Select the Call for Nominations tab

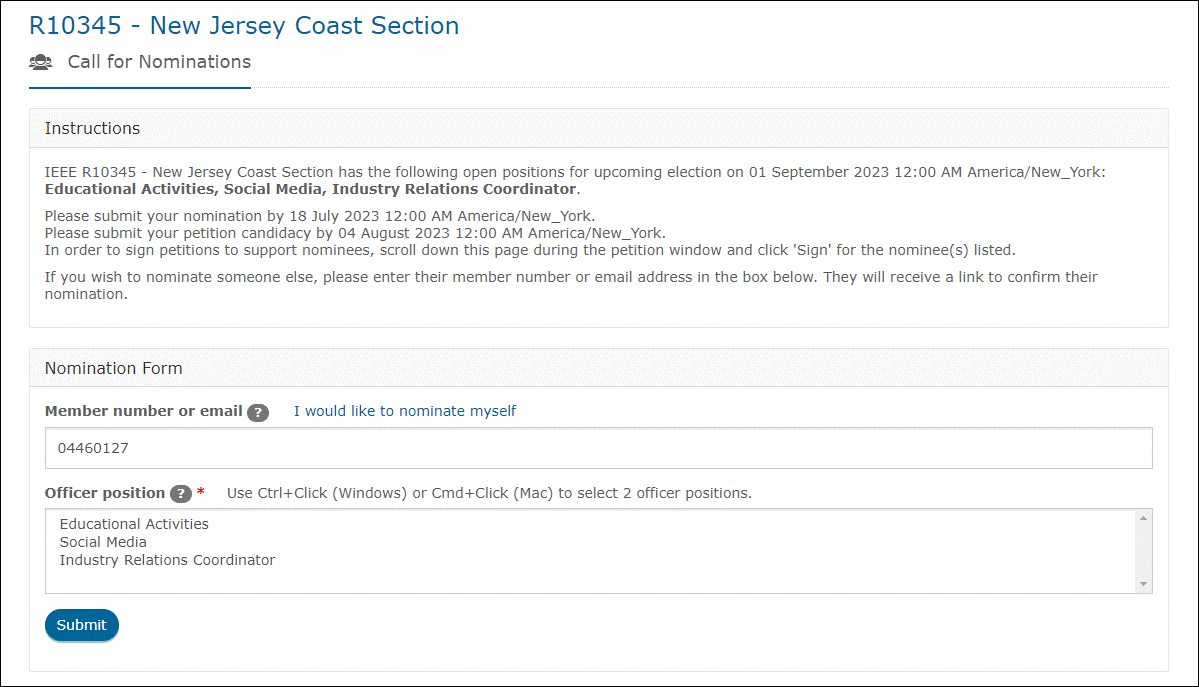click(140, 62)
